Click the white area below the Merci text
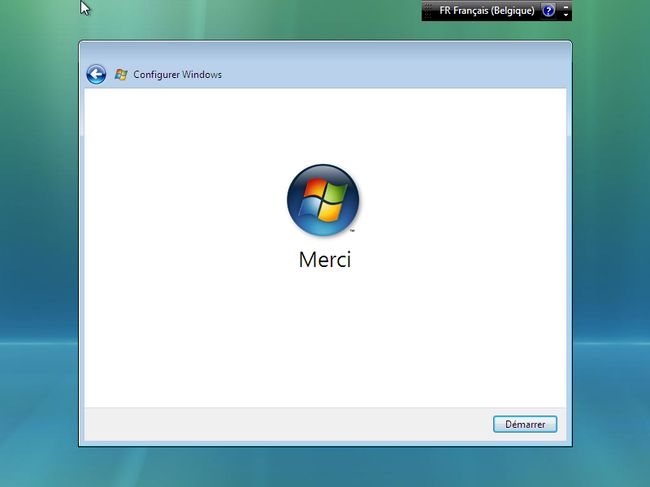 (325, 340)
